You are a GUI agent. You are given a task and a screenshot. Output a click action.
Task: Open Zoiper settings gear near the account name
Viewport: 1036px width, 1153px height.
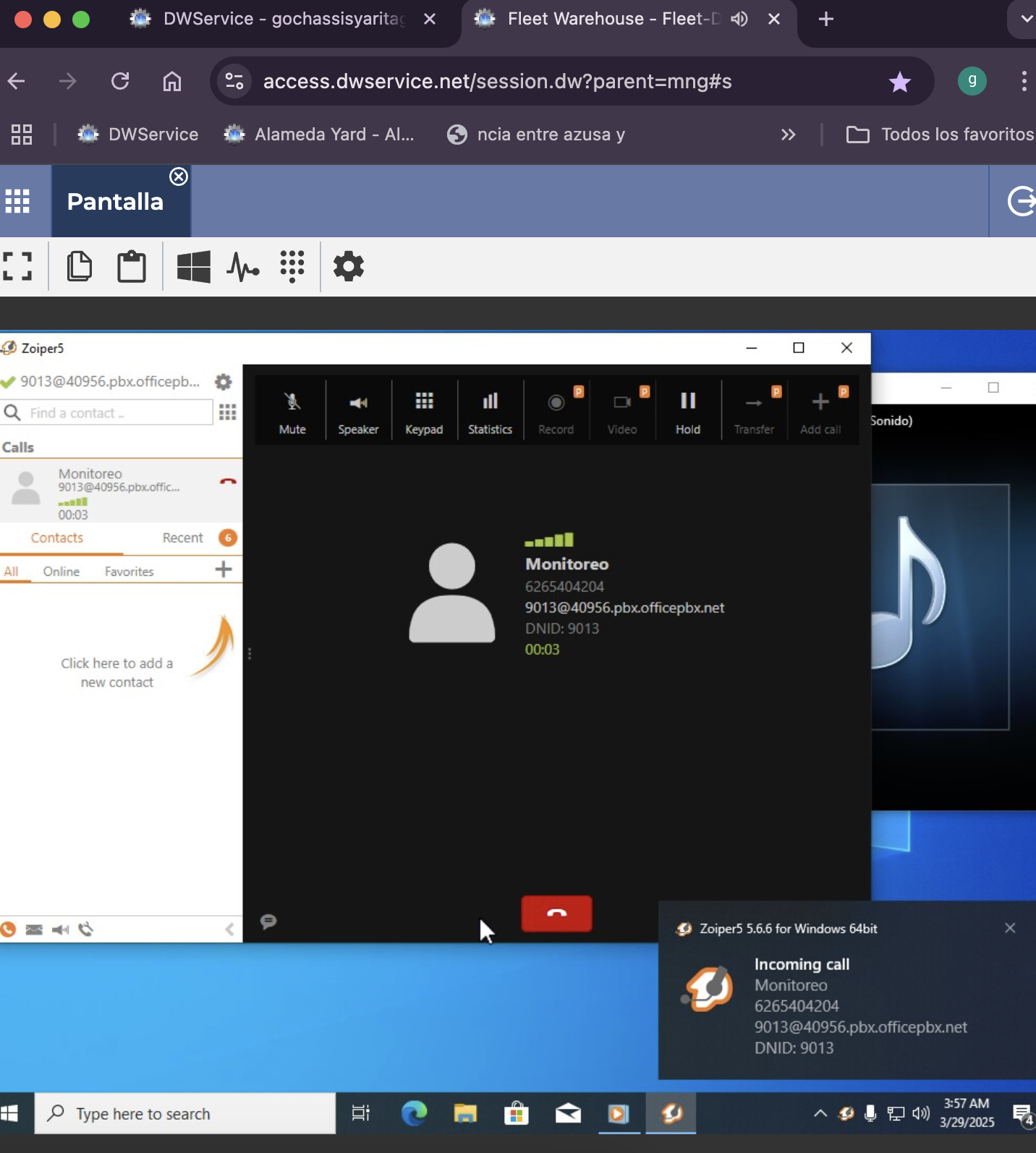[x=224, y=381]
